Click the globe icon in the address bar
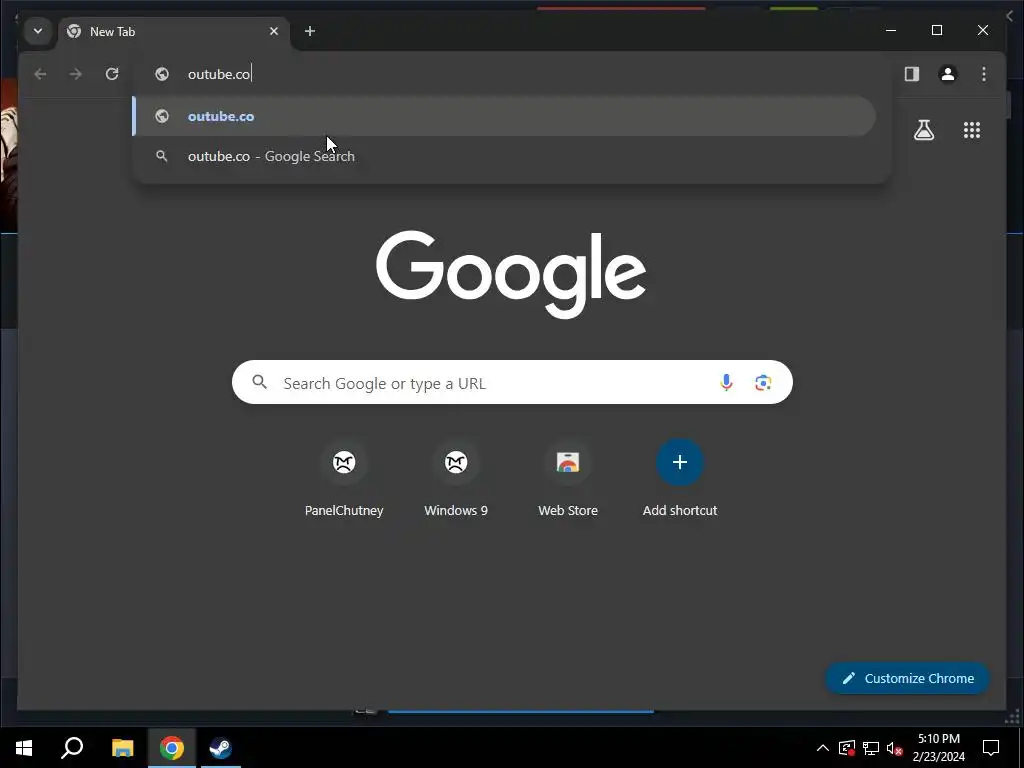 (162, 74)
